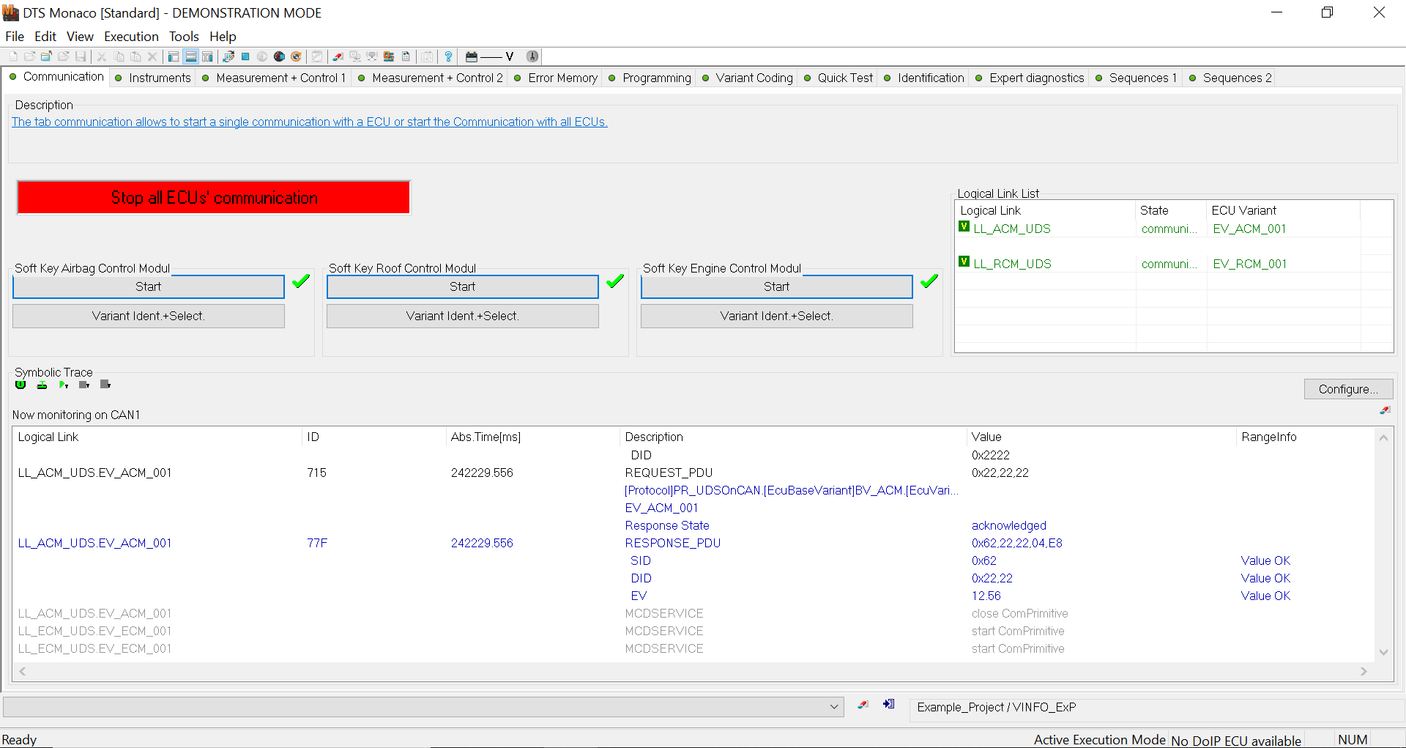Image resolution: width=1406 pixels, height=748 pixels.
Task: Switch to the Error Memory tab
Action: tap(562, 78)
